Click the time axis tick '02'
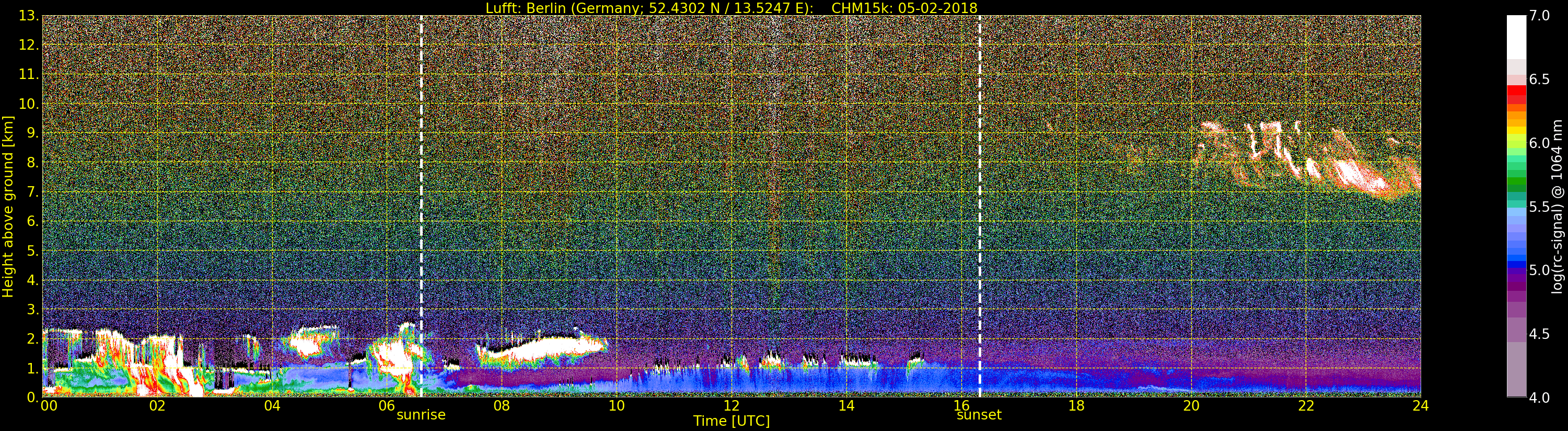 click(157, 406)
